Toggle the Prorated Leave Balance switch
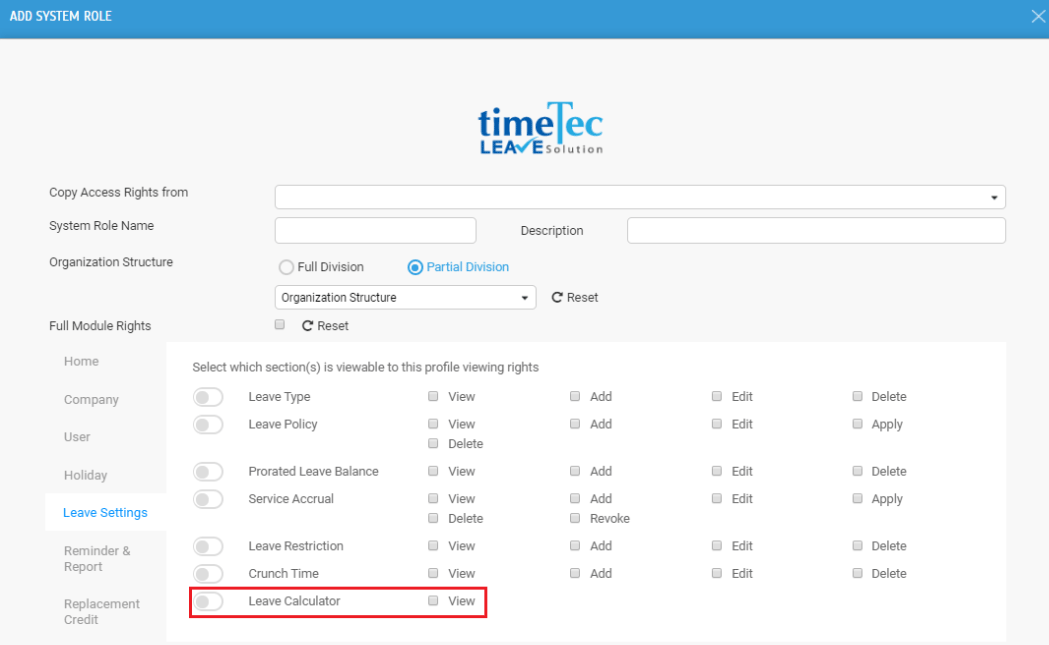This screenshot has width=1049, height=645. click(x=208, y=472)
